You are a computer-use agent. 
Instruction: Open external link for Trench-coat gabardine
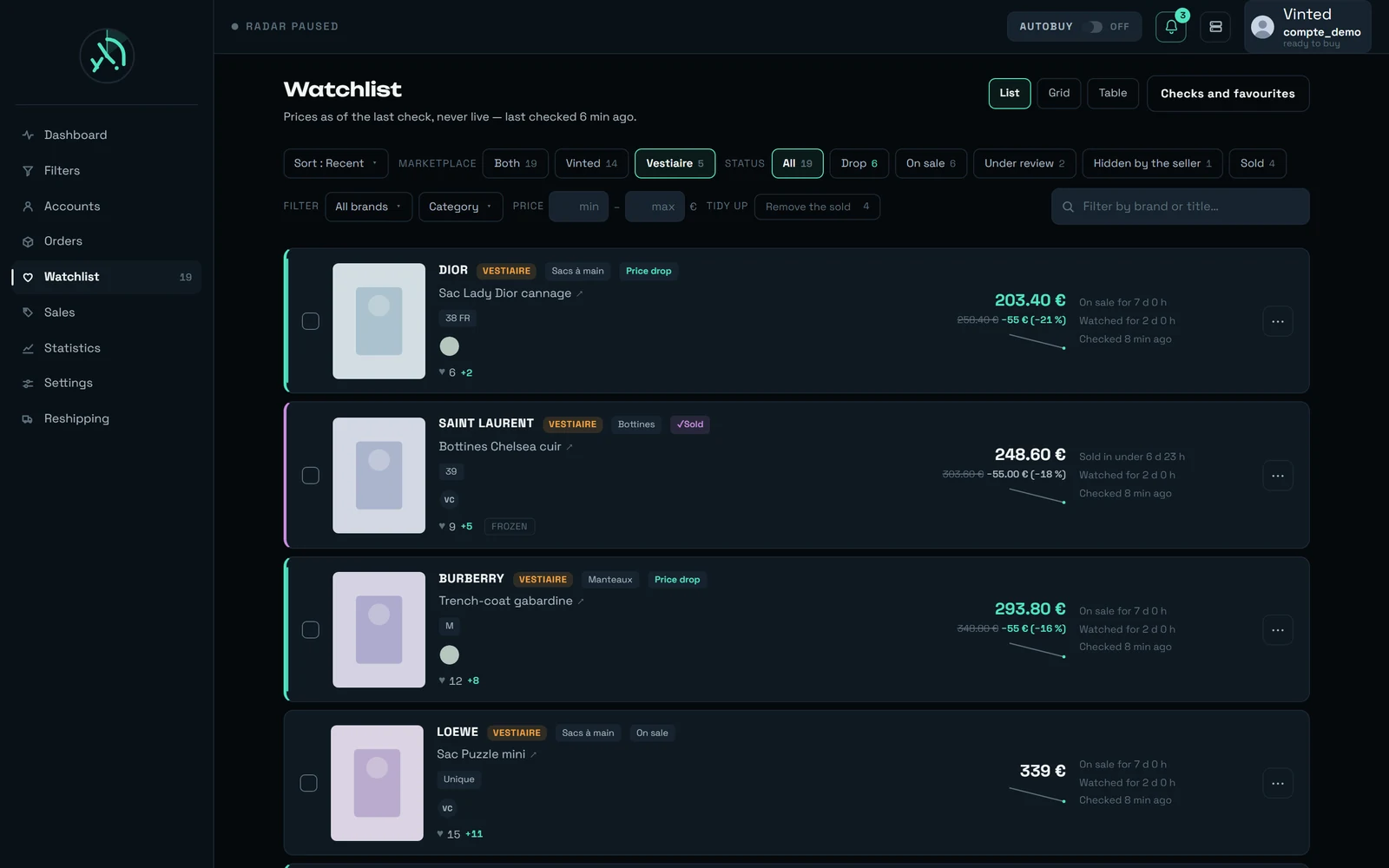click(581, 602)
